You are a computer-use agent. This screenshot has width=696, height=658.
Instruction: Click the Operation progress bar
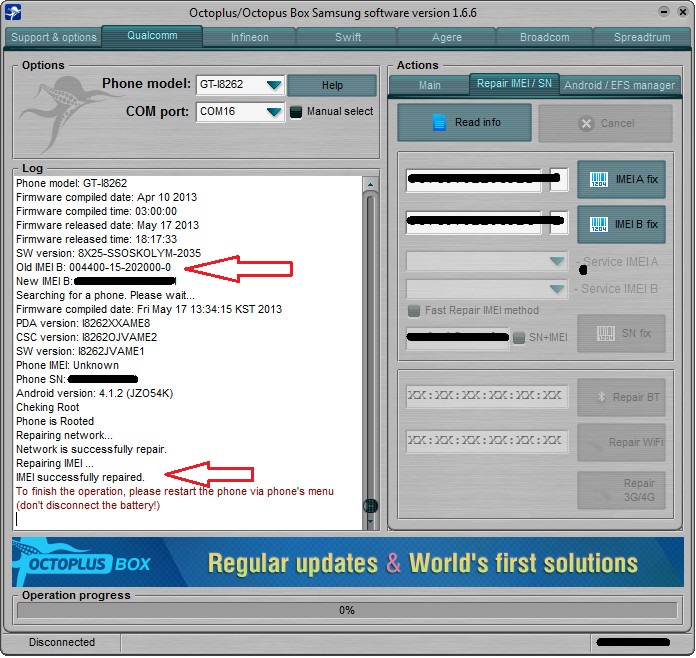(x=347, y=610)
